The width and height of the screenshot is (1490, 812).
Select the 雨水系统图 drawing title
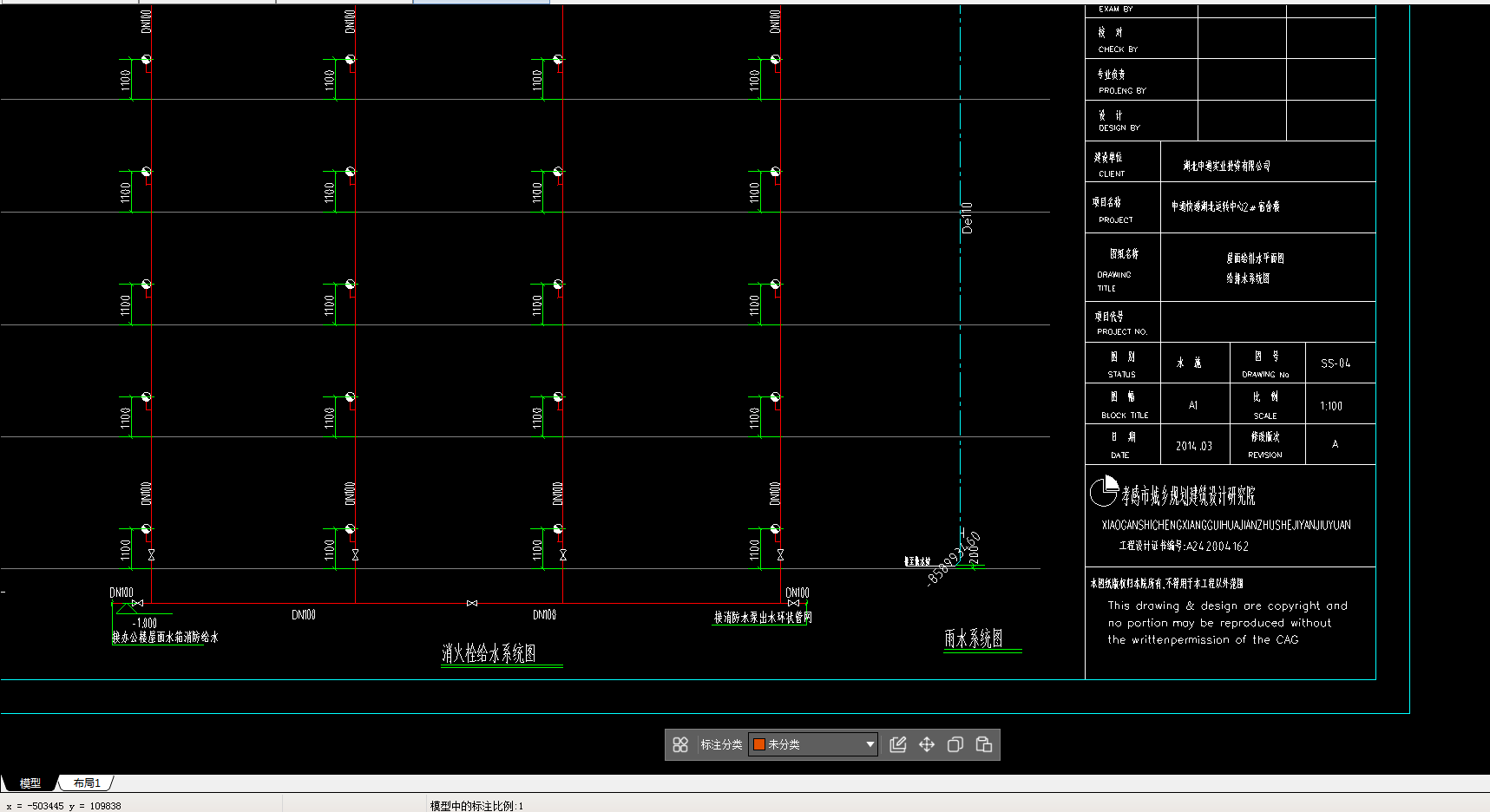click(x=974, y=638)
